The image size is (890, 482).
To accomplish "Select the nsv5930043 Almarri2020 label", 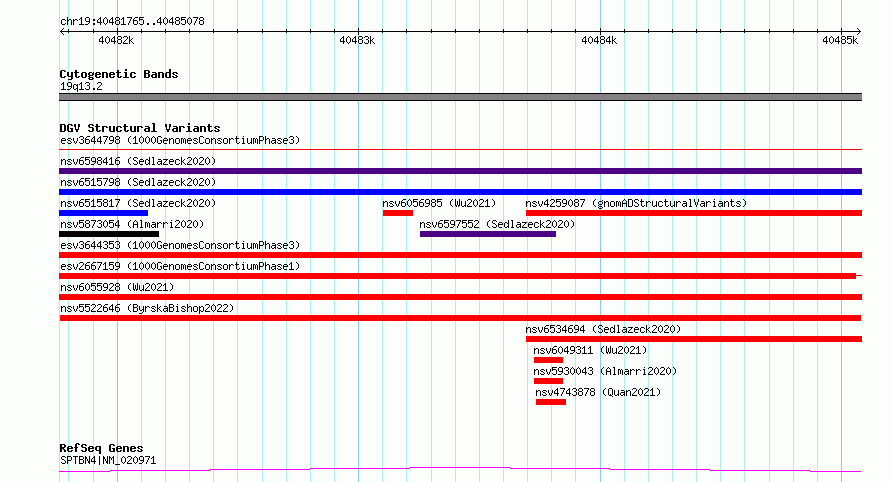I will (x=605, y=371).
